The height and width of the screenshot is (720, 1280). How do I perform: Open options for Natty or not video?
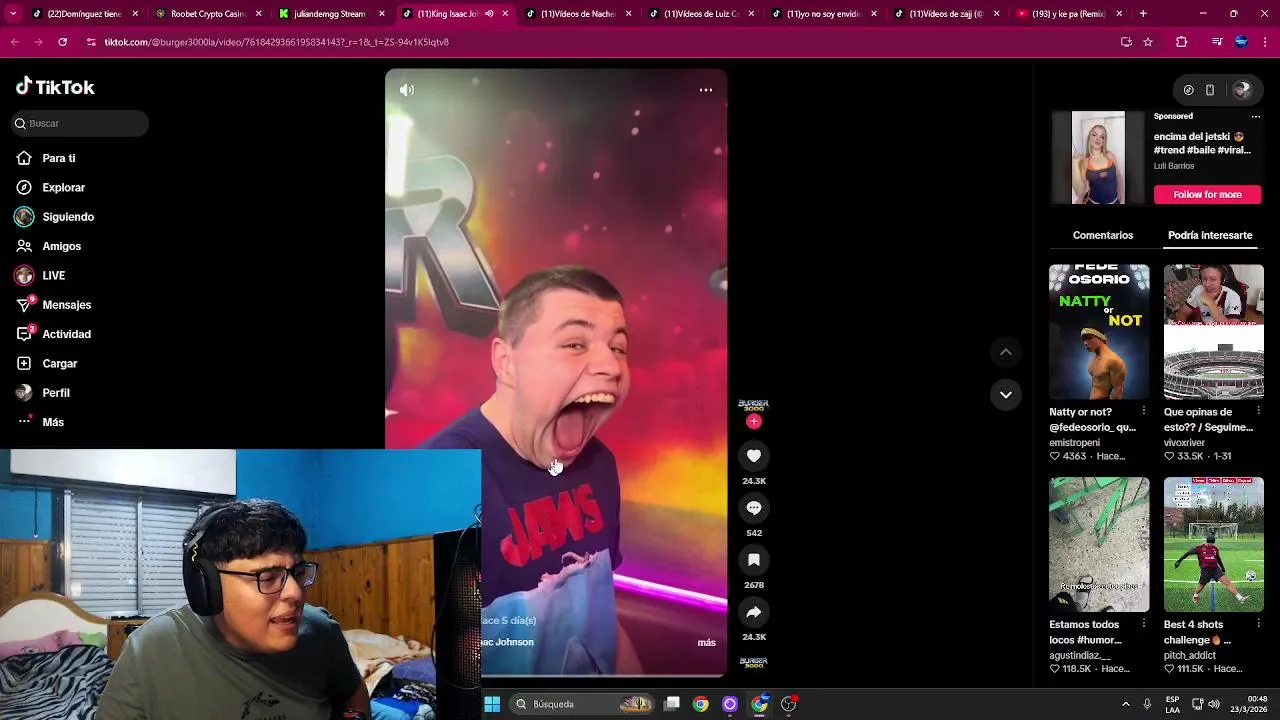point(1144,411)
